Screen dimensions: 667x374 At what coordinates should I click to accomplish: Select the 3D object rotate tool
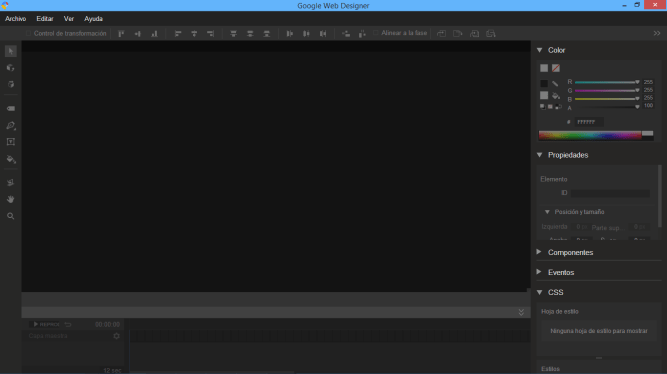[x=11, y=68]
